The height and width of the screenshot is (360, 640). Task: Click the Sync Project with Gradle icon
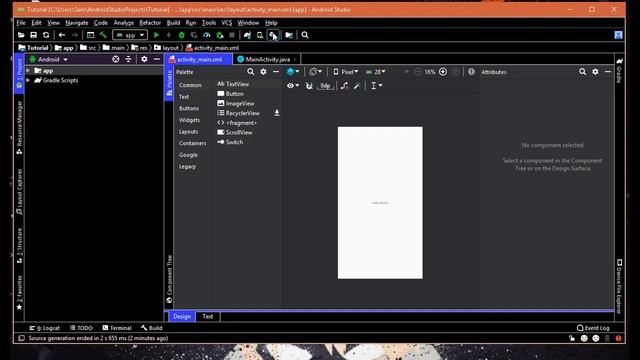click(247, 35)
